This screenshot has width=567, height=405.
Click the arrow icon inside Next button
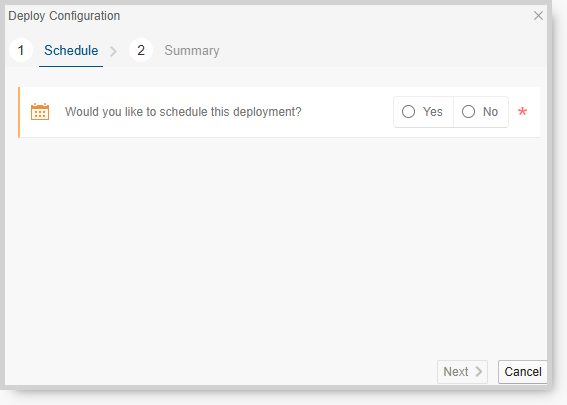point(478,371)
